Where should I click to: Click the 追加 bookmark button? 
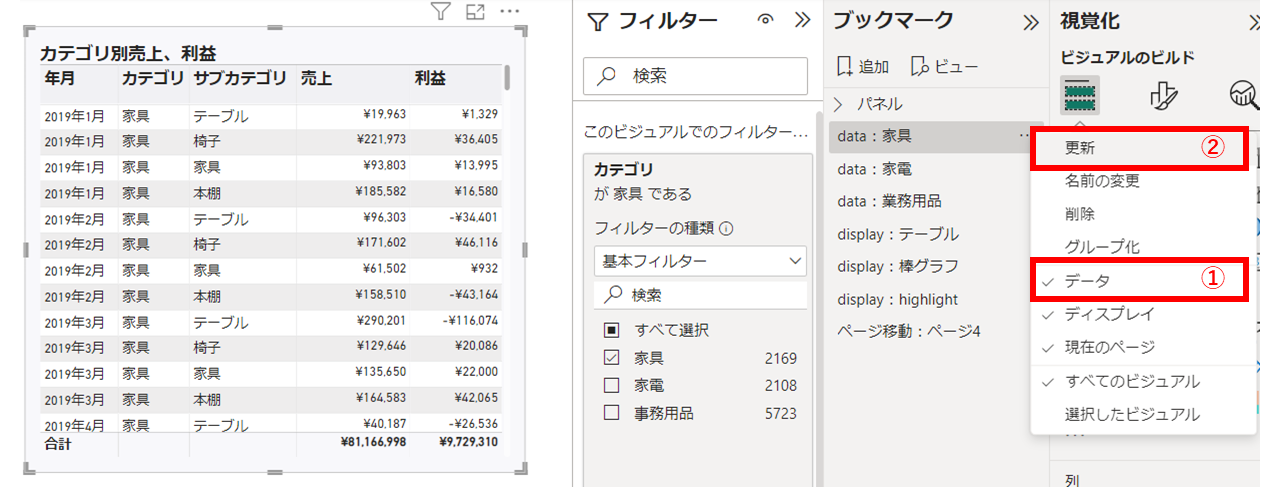[x=863, y=66]
